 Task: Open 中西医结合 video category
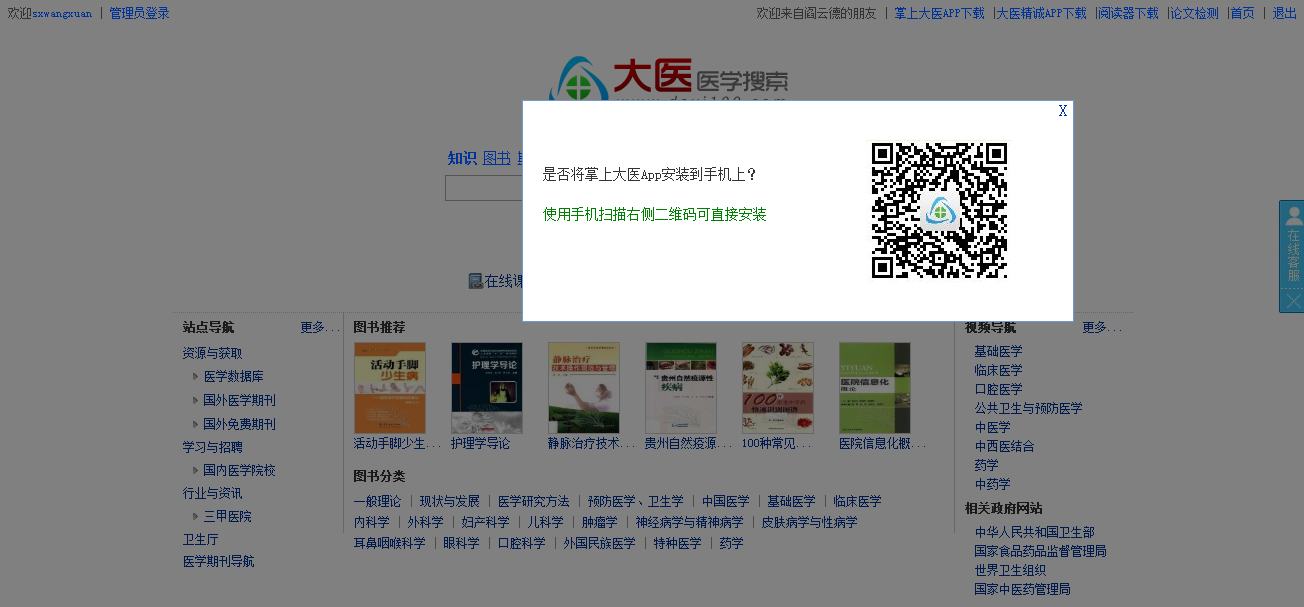pyautogui.click(x=1004, y=446)
